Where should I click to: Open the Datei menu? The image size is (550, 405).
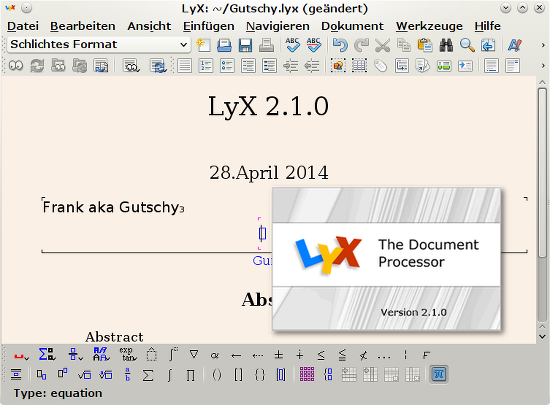click(x=23, y=26)
